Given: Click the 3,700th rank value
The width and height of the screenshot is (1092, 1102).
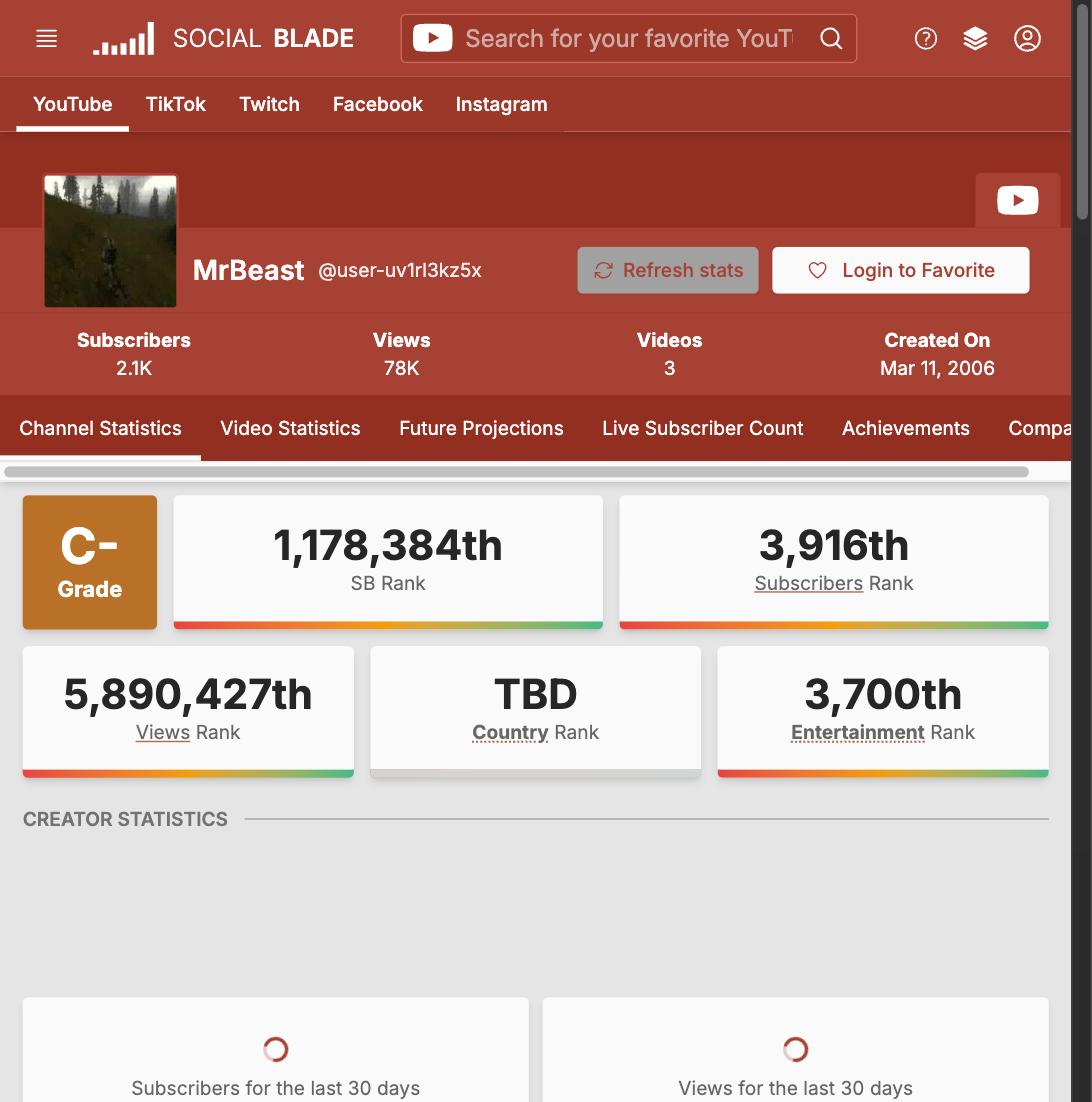Looking at the screenshot, I should (x=883, y=694).
